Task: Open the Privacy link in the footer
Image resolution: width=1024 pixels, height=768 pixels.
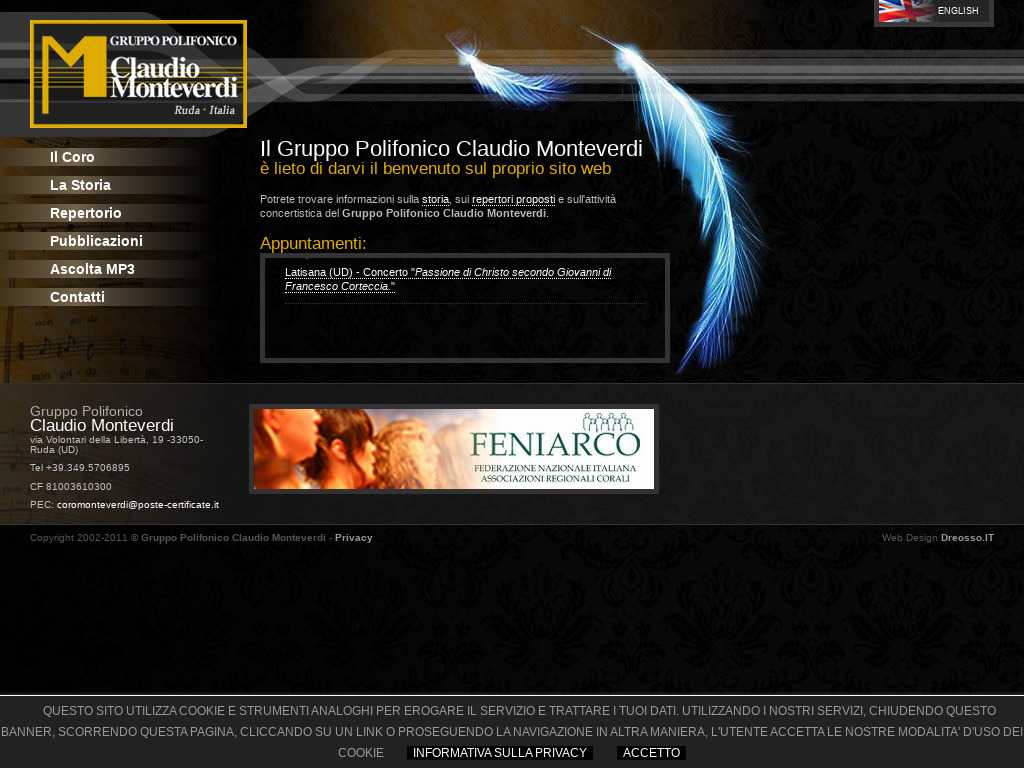Action: (353, 538)
